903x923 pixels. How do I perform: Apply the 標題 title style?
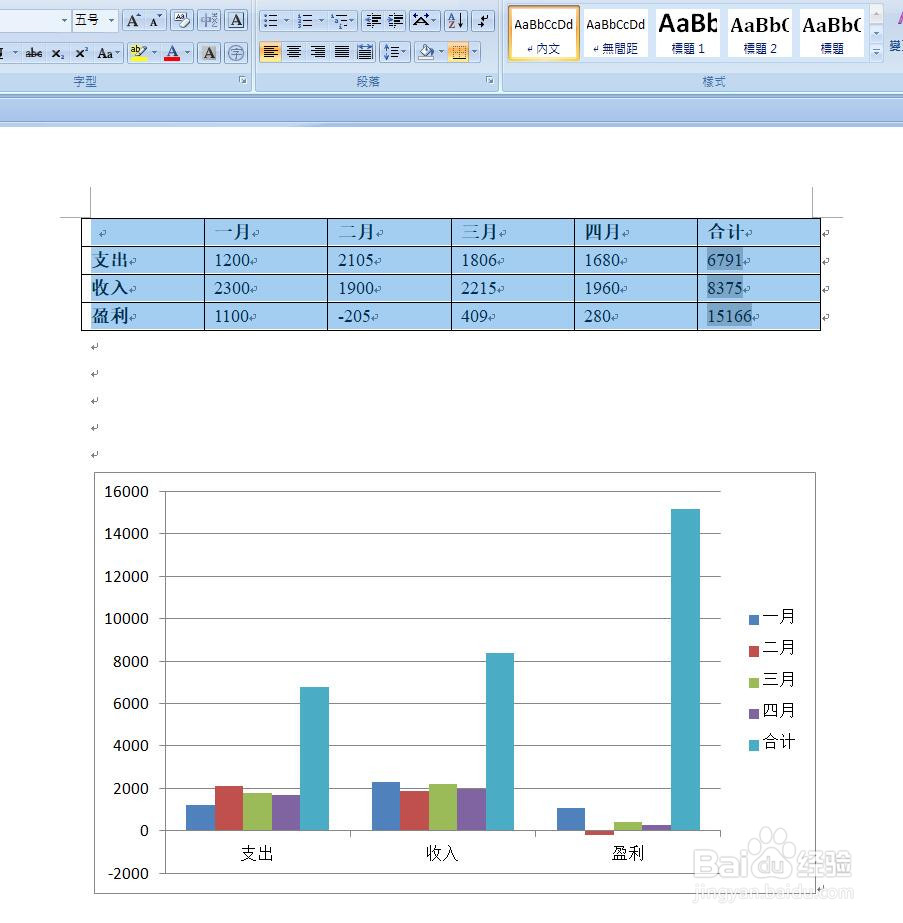[x=831, y=34]
